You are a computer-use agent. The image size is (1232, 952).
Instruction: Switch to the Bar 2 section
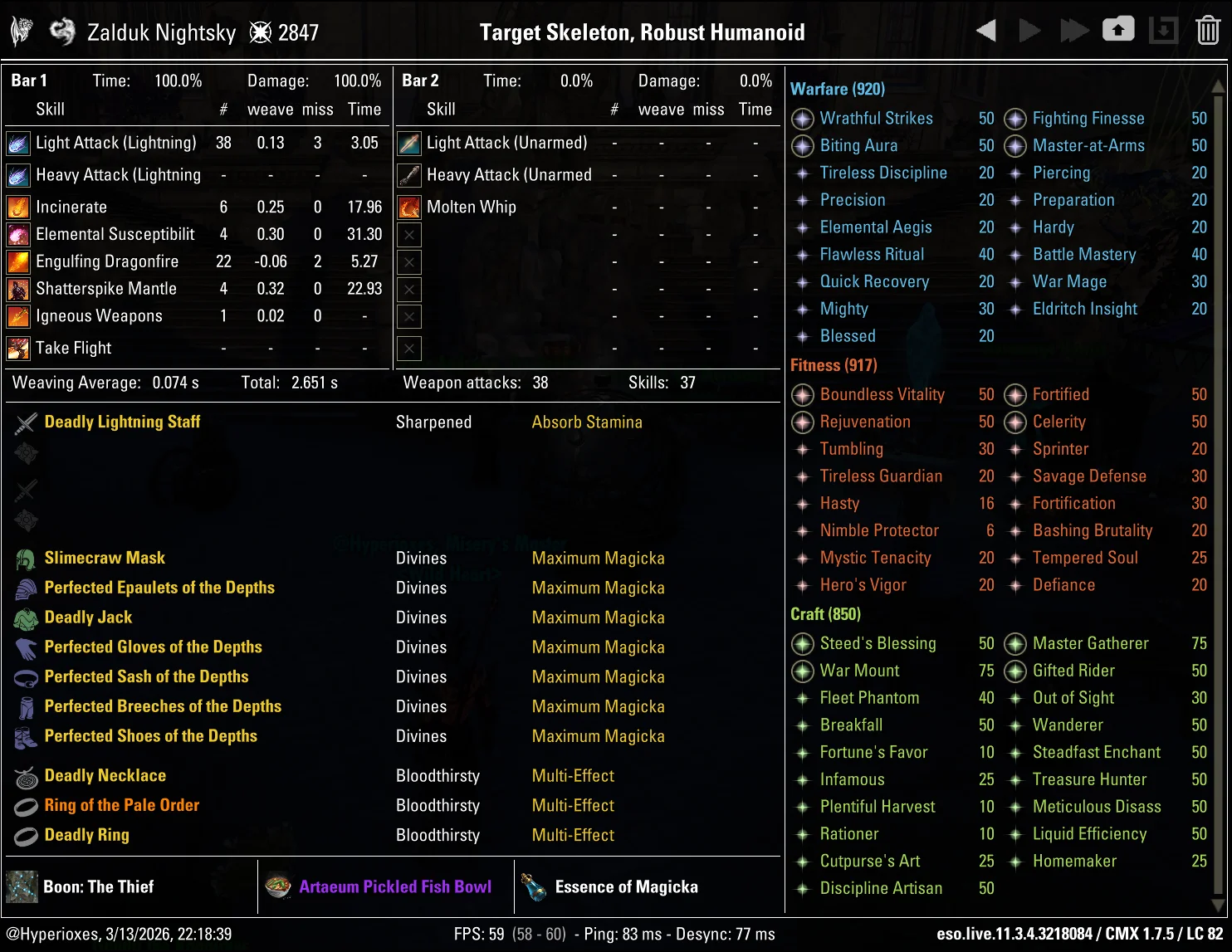tap(421, 81)
